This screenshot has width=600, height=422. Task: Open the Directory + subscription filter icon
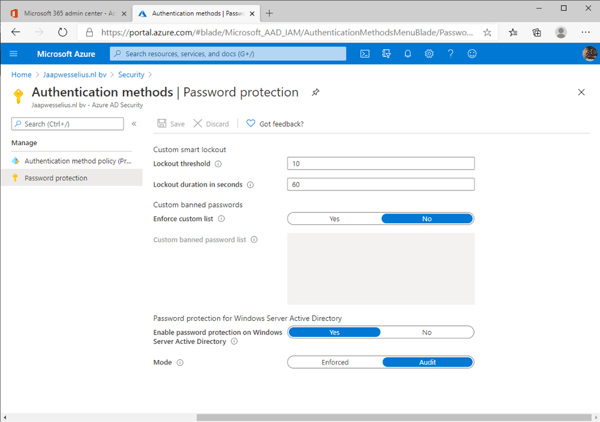[386, 54]
